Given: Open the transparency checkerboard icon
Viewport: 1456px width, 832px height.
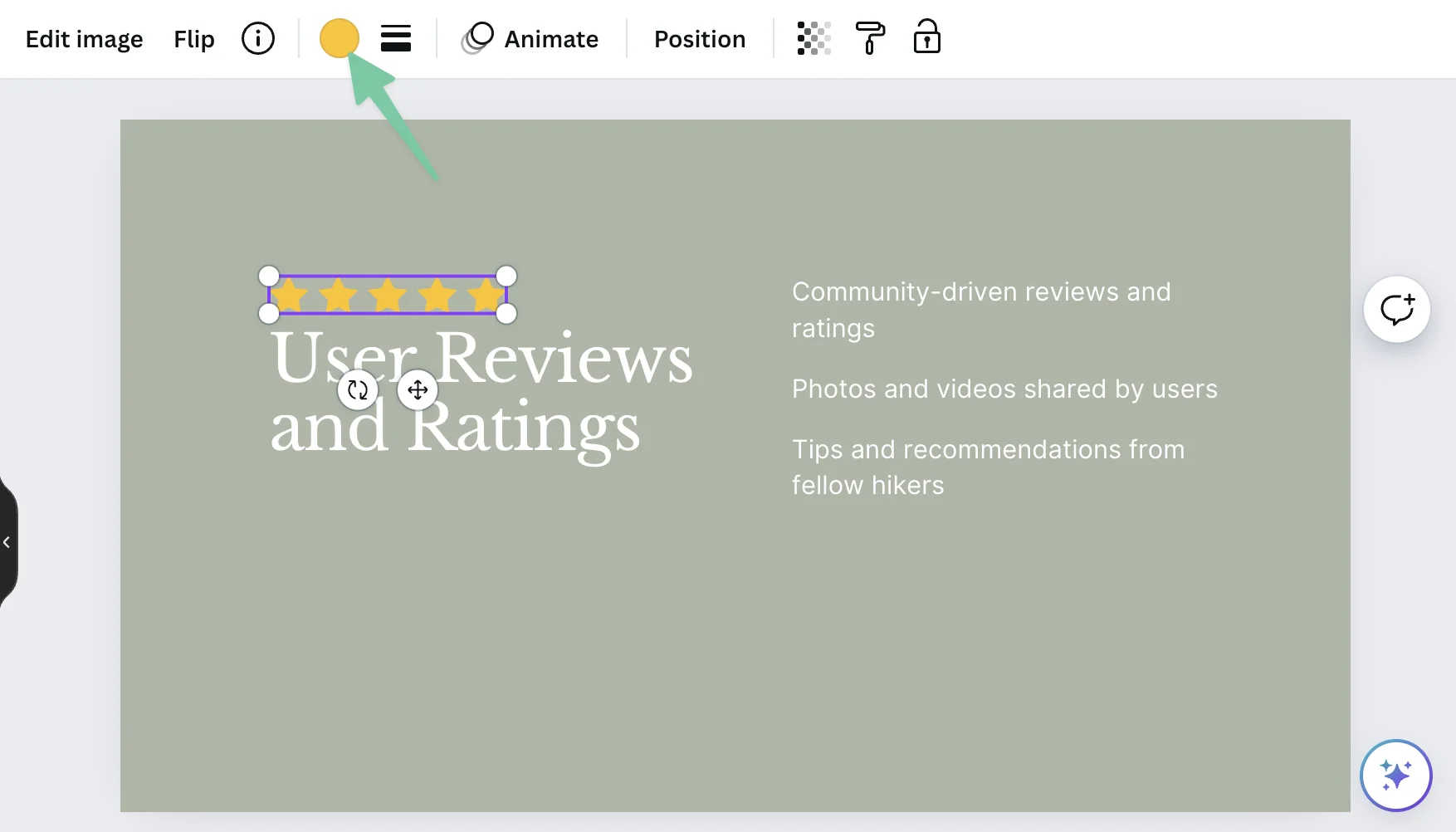Looking at the screenshot, I should [x=814, y=38].
